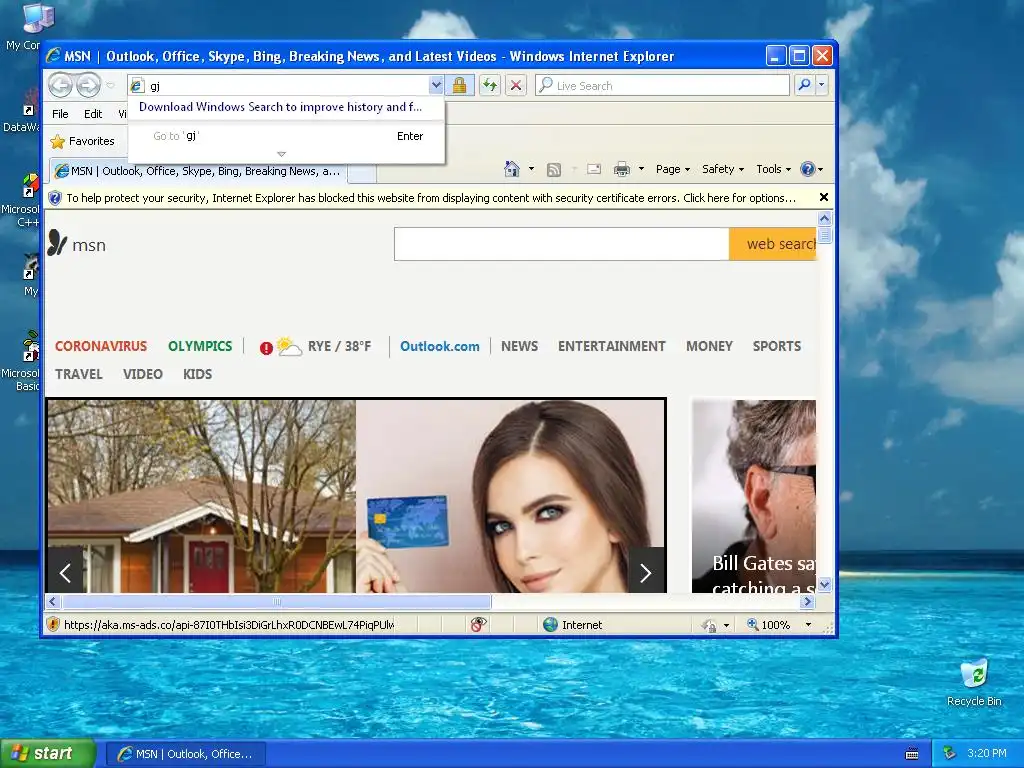Click the Back navigation arrow button
Image resolution: width=1024 pixels, height=768 pixels.
[x=61, y=85]
